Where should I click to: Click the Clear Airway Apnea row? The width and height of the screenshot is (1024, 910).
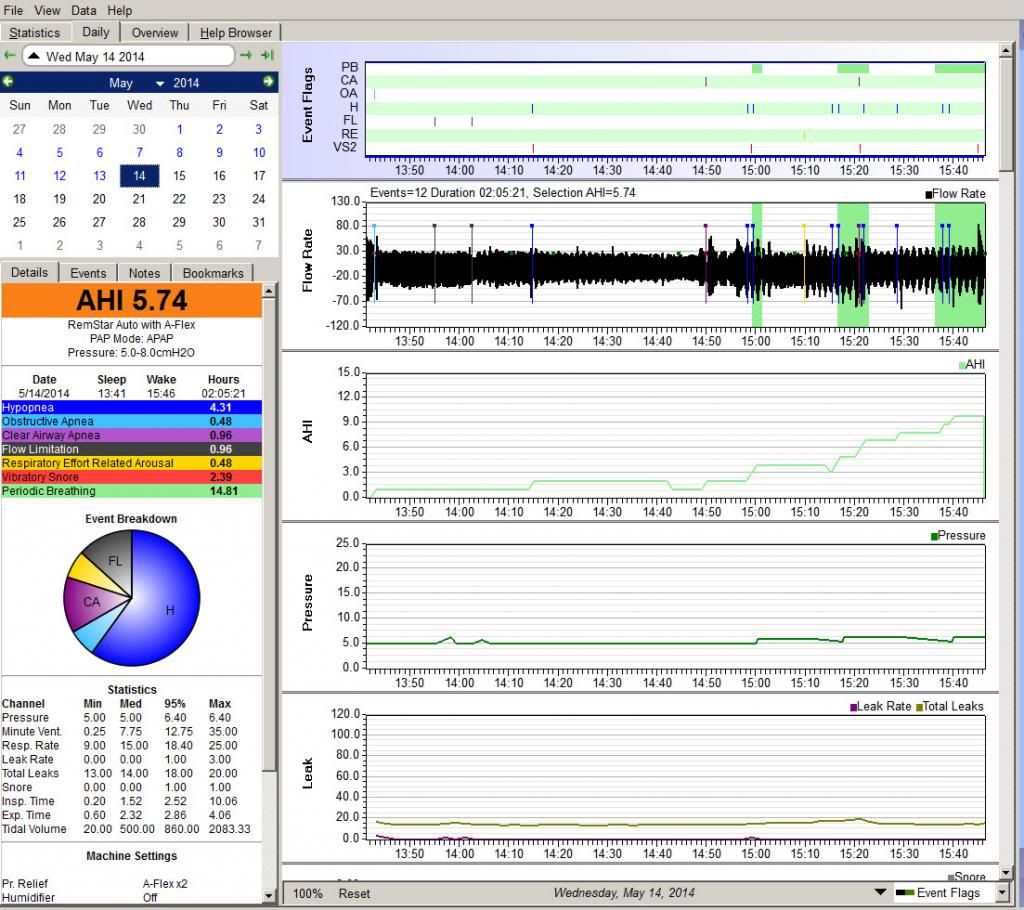[x=131, y=435]
